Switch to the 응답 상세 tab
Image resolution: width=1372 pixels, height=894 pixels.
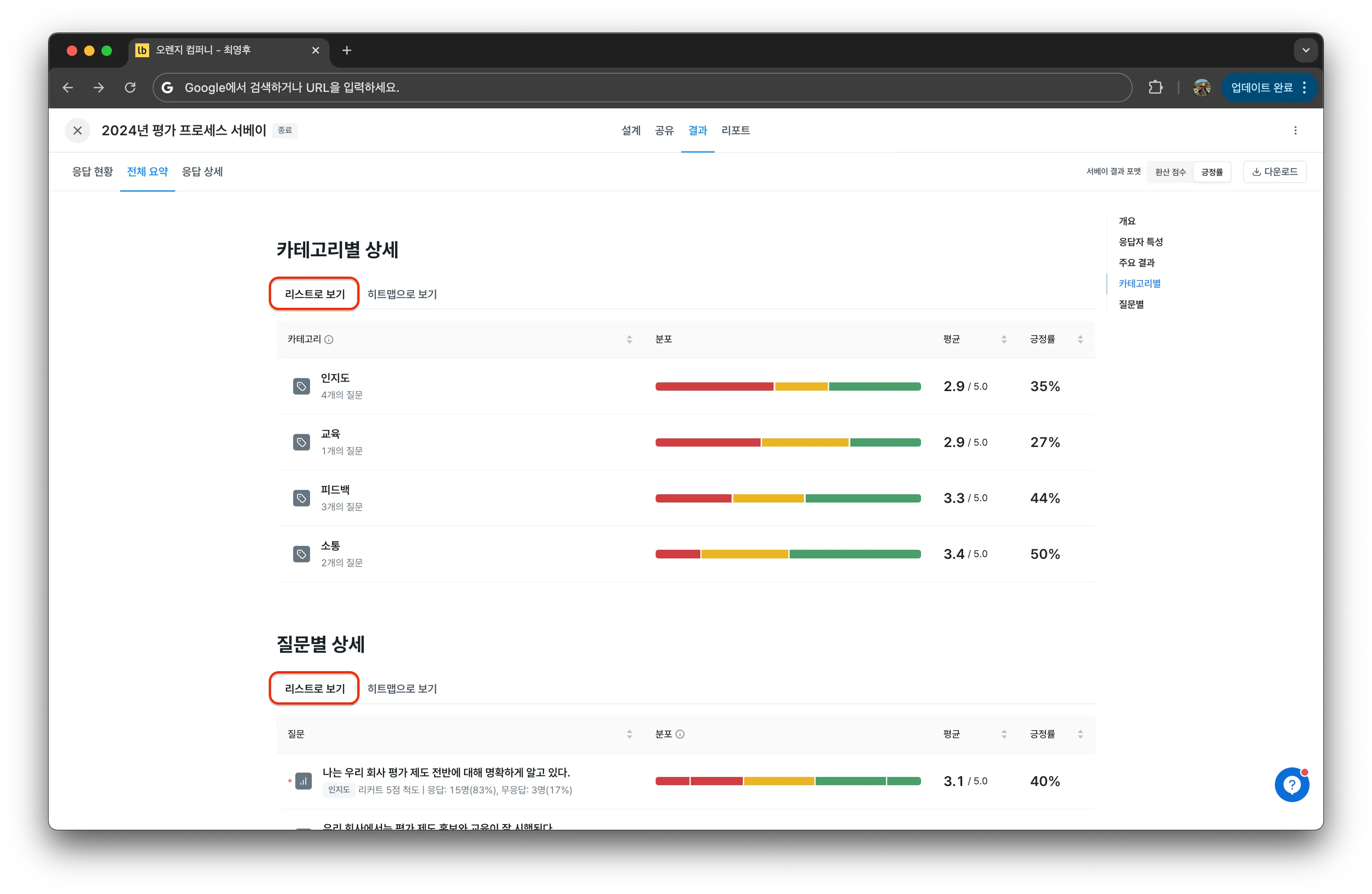point(202,172)
